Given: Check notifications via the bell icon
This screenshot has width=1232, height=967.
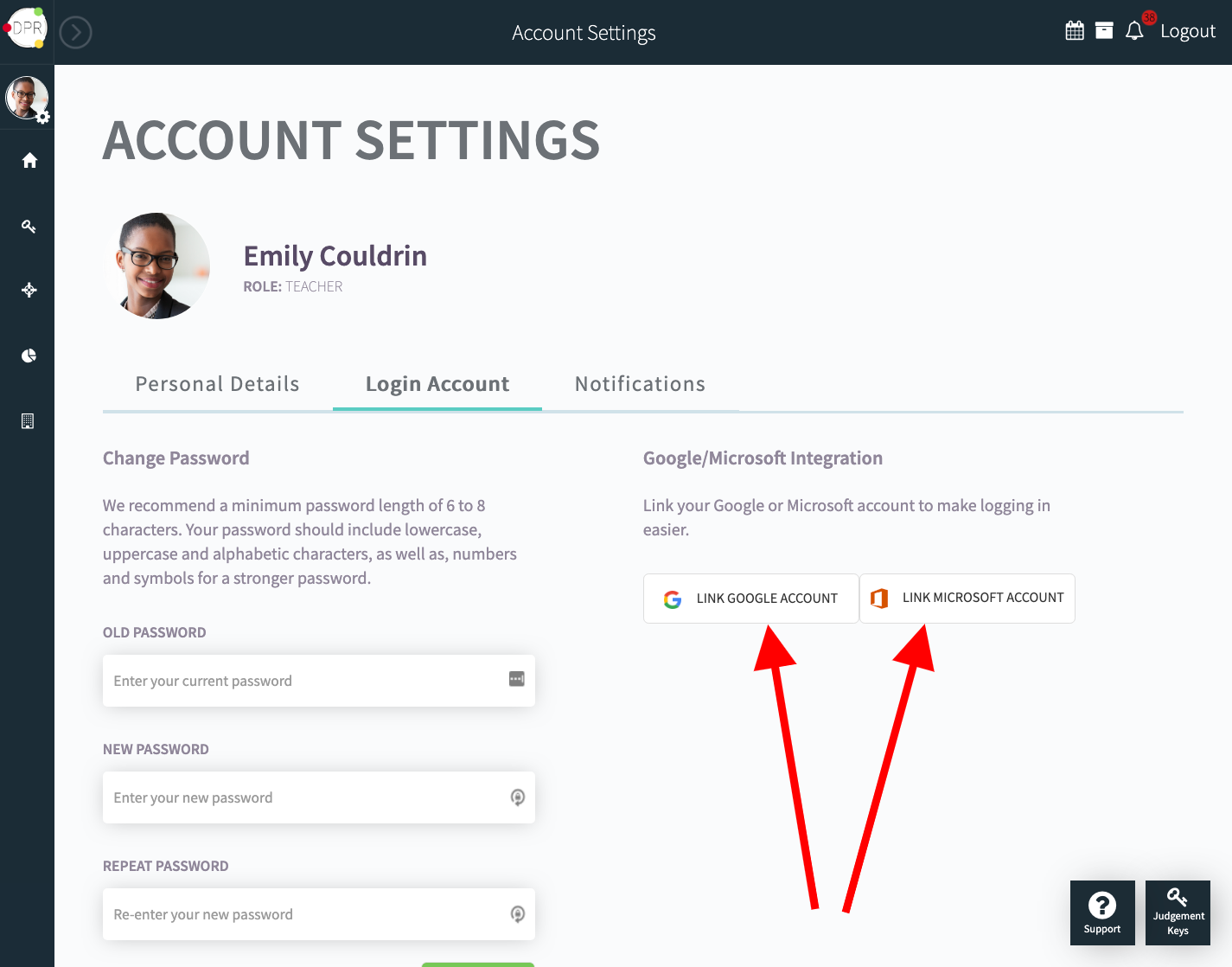Looking at the screenshot, I should pyautogui.click(x=1133, y=31).
